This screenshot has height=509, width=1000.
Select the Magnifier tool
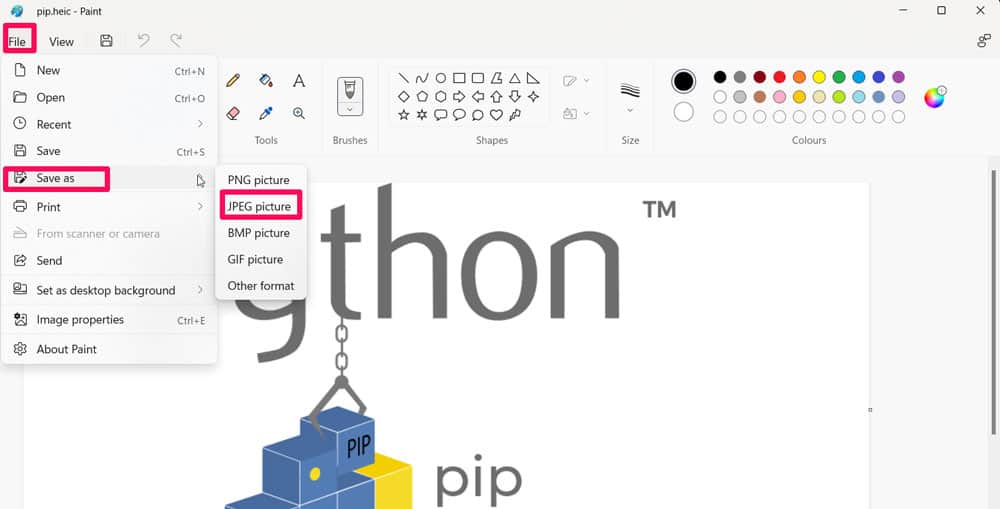tap(298, 114)
